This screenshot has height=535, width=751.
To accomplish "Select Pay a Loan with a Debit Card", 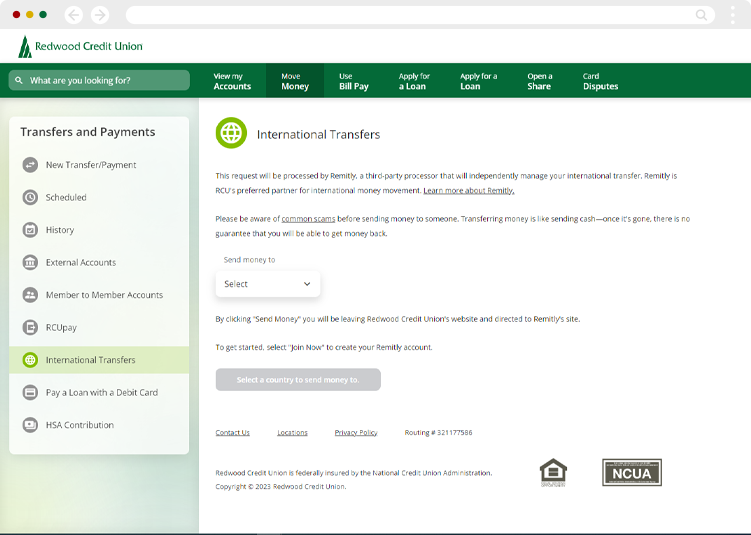I will click(99, 392).
